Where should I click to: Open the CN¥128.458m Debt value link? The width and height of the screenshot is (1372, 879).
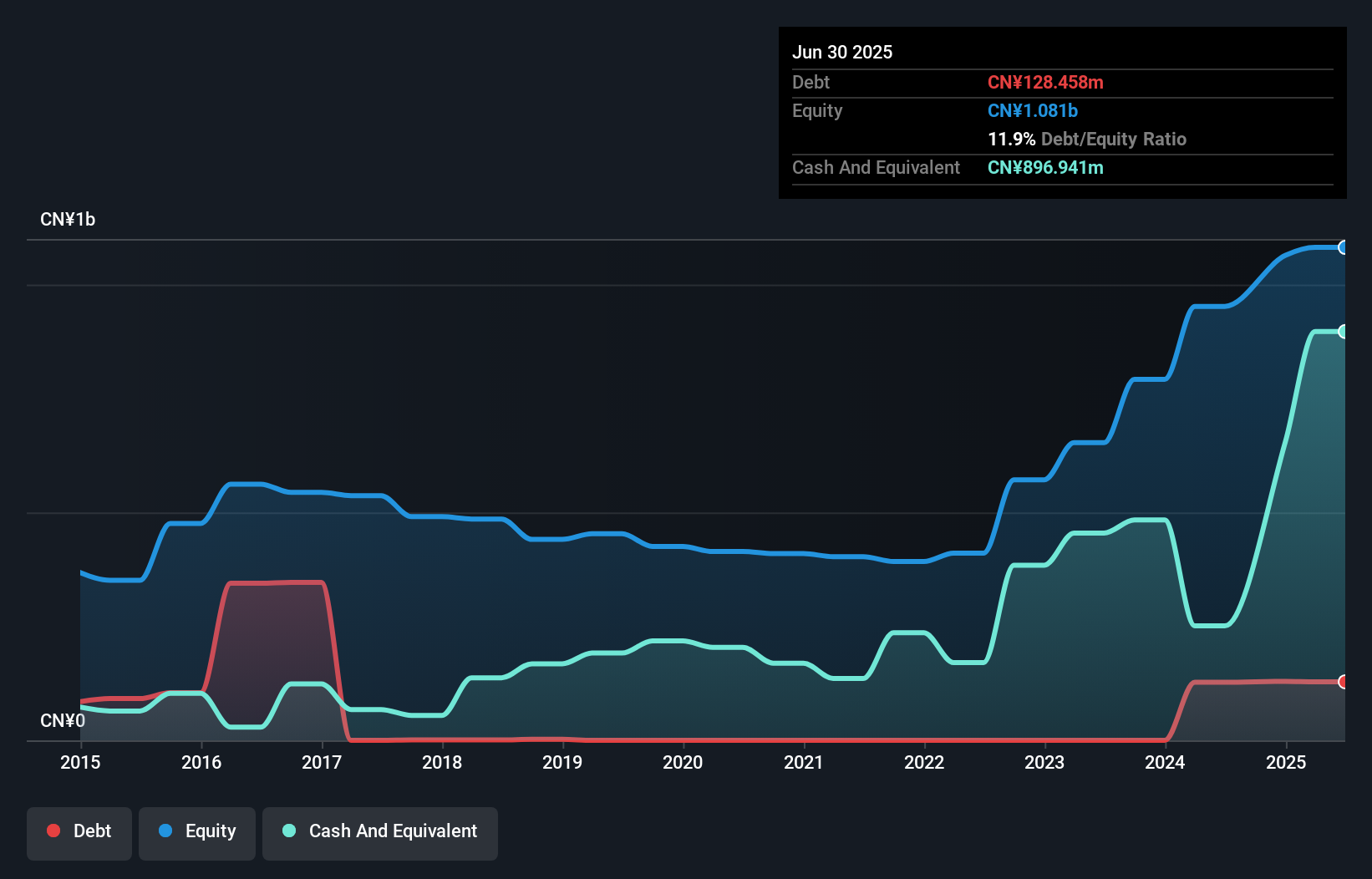[x=1045, y=83]
